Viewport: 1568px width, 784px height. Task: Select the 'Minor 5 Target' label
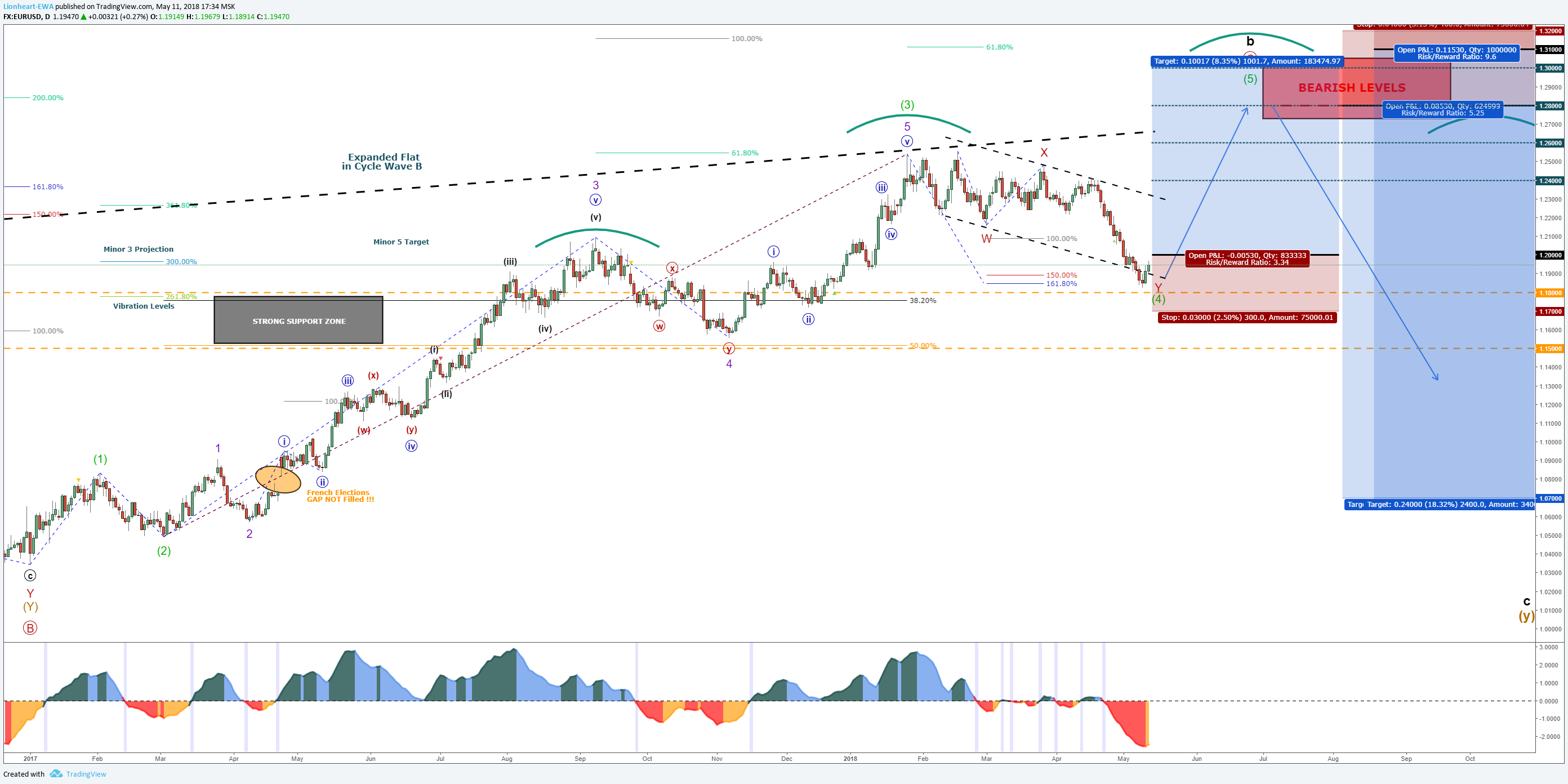click(x=401, y=242)
